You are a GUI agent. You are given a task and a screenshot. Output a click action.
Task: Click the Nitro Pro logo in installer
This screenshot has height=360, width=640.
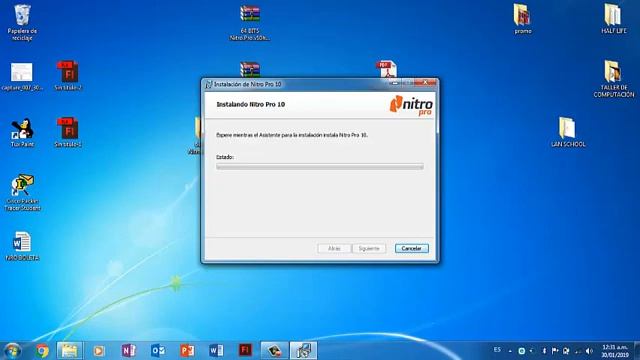click(x=411, y=105)
